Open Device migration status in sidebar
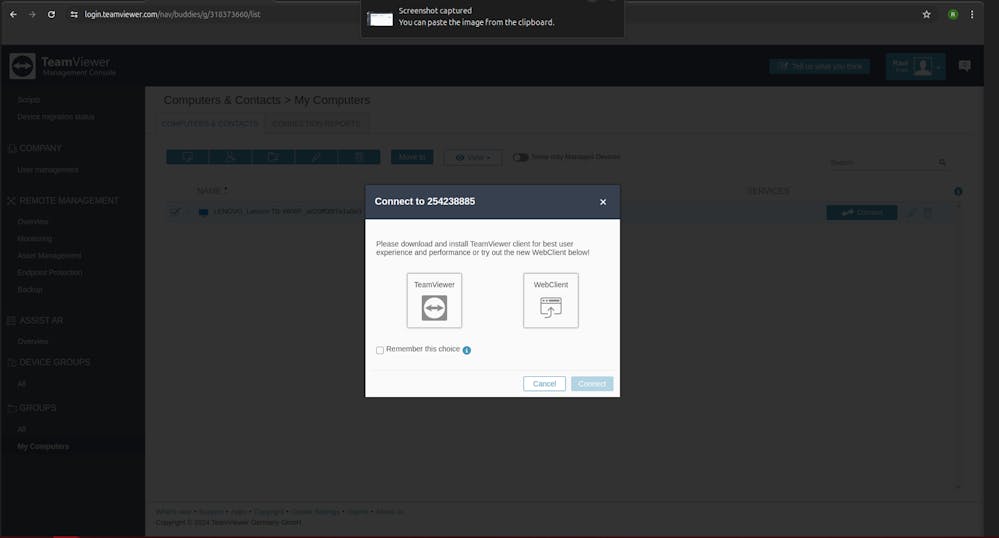Screen dimensions: 999x538 tap(55, 117)
